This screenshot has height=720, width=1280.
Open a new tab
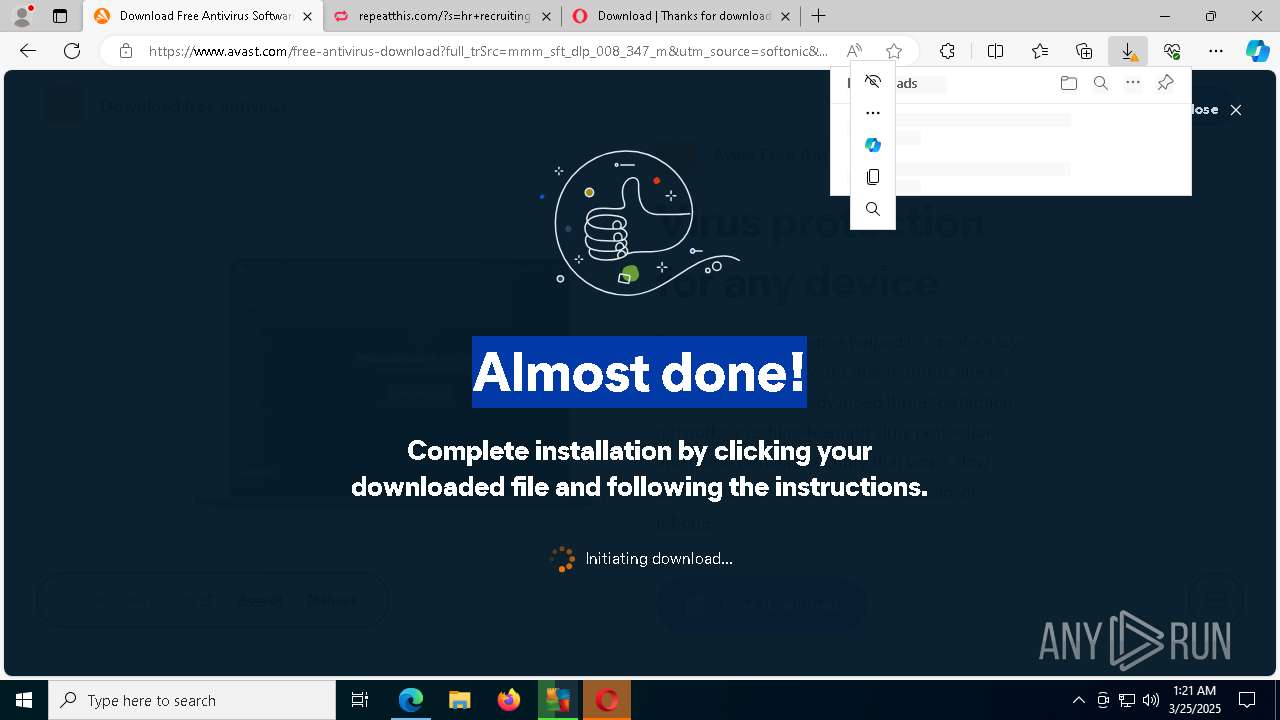tap(819, 16)
